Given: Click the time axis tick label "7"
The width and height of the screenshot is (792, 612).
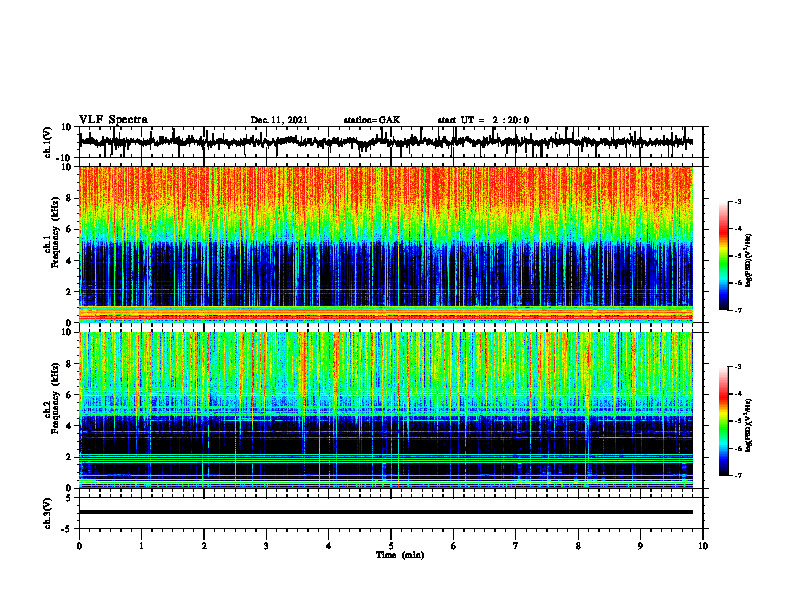Looking at the screenshot, I should click(x=516, y=546).
